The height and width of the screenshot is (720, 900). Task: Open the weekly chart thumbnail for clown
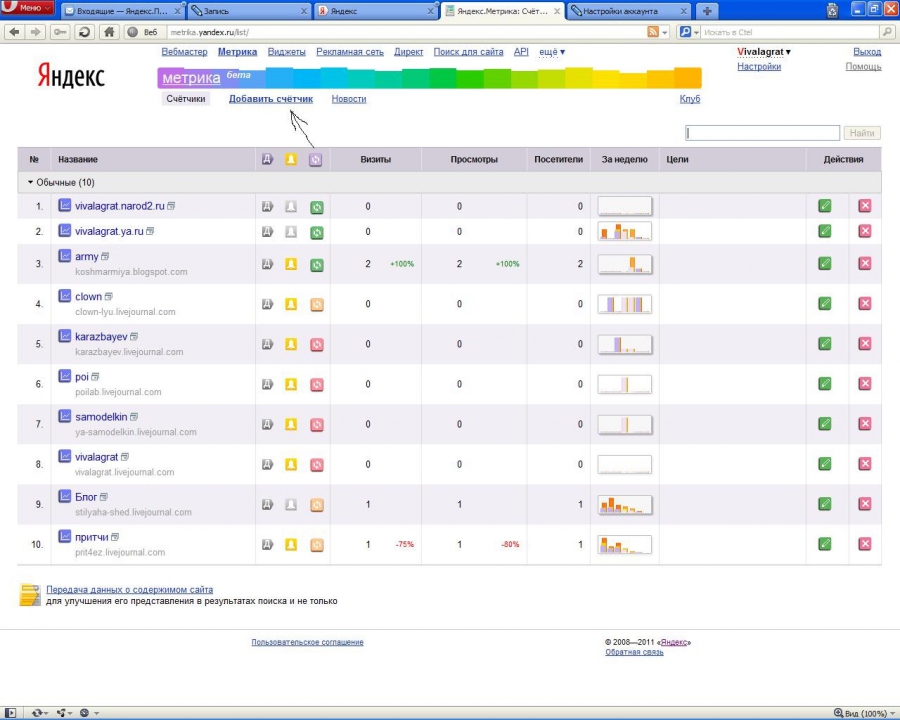tap(624, 304)
